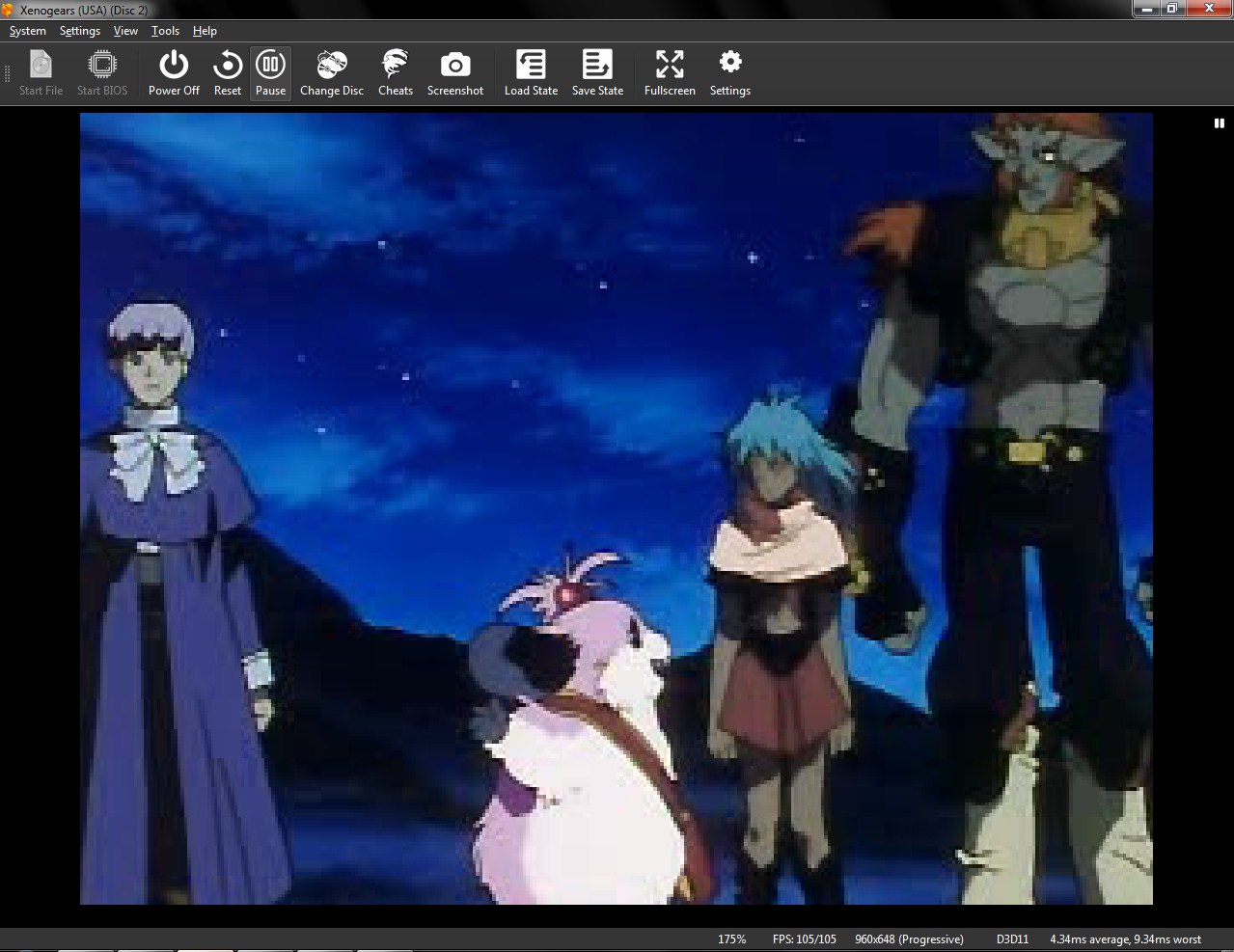Click the Start File toolbar icon
The height and width of the screenshot is (952, 1234).
pos(41,73)
